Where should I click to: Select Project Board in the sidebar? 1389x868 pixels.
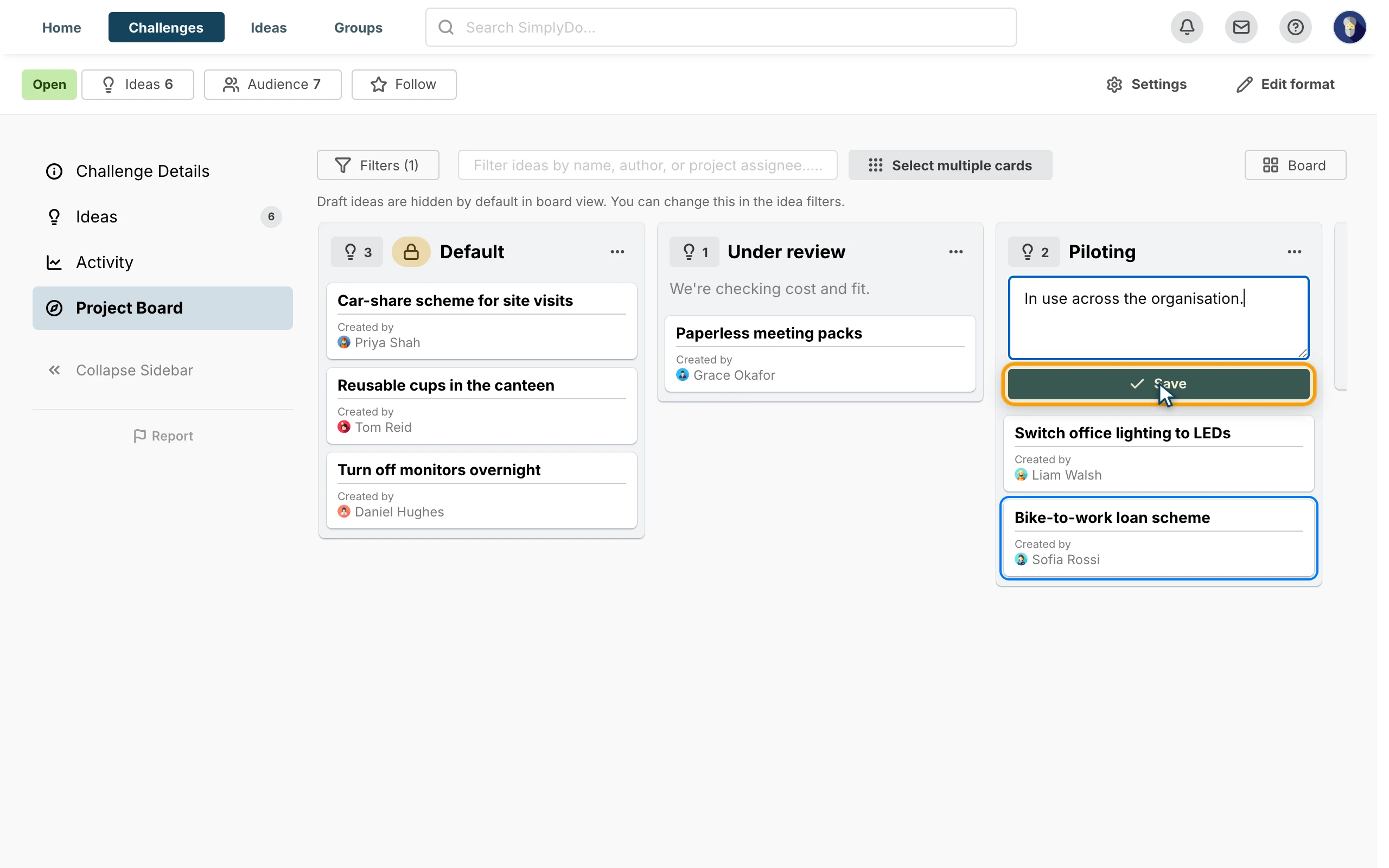click(162, 308)
